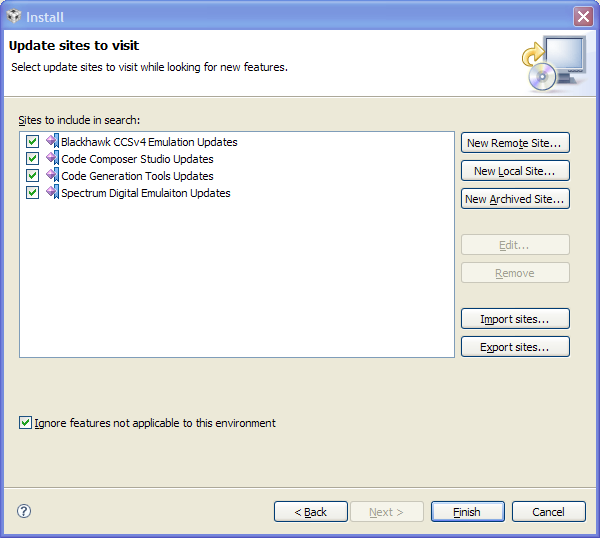Image resolution: width=600 pixels, height=538 pixels.
Task: Uncheck Blackhawk CCSv4 Emulation Updates checkbox
Action: 33,142
